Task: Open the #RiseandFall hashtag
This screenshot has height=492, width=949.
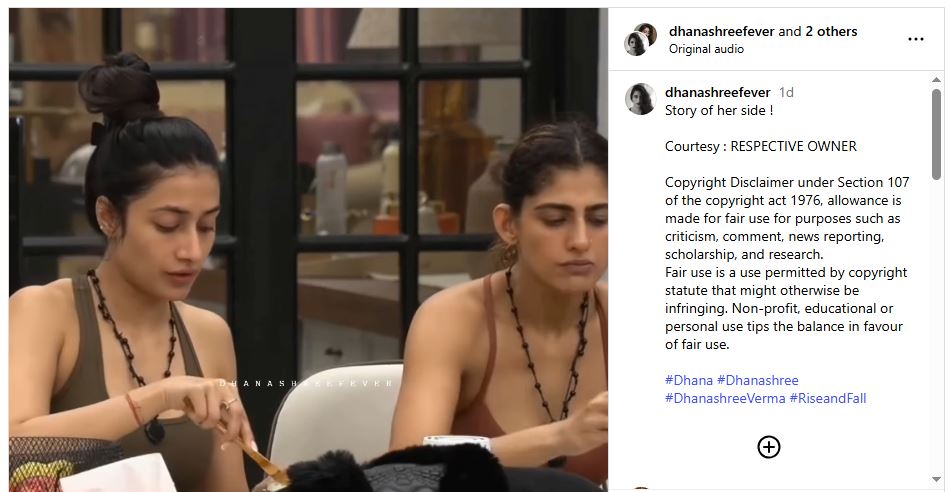Action: point(828,399)
